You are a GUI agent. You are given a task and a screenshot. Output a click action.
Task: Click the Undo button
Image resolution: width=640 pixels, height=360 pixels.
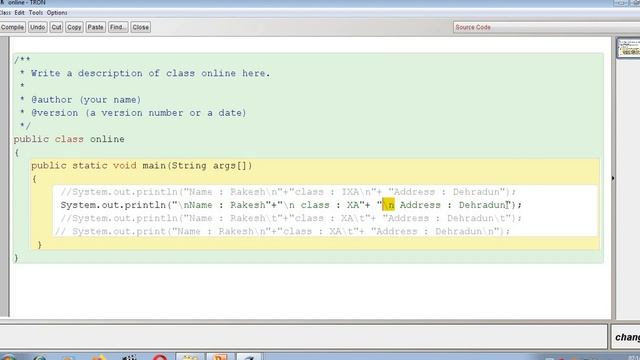(38, 27)
